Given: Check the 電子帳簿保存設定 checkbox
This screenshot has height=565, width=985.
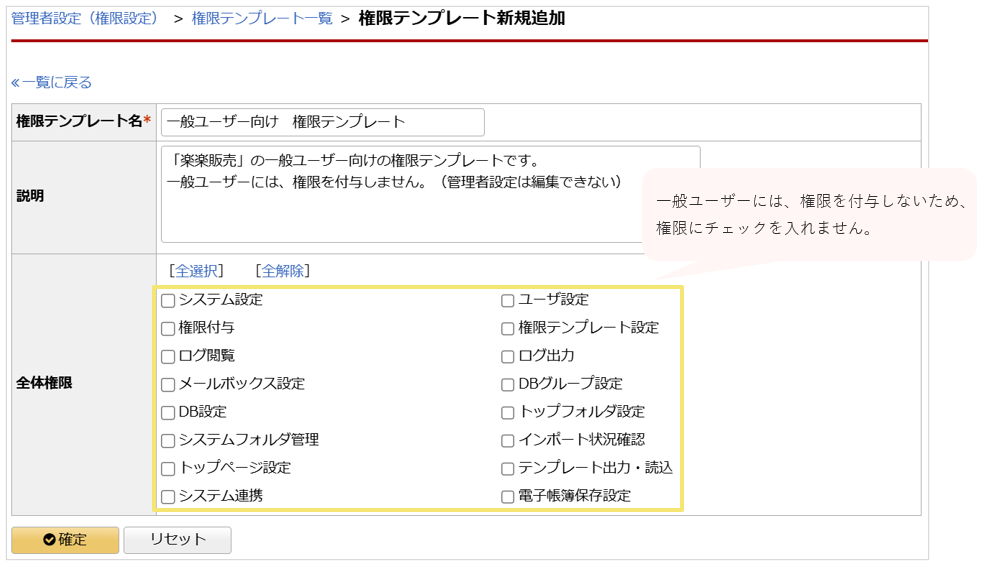Looking at the screenshot, I should pyautogui.click(x=508, y=496).
